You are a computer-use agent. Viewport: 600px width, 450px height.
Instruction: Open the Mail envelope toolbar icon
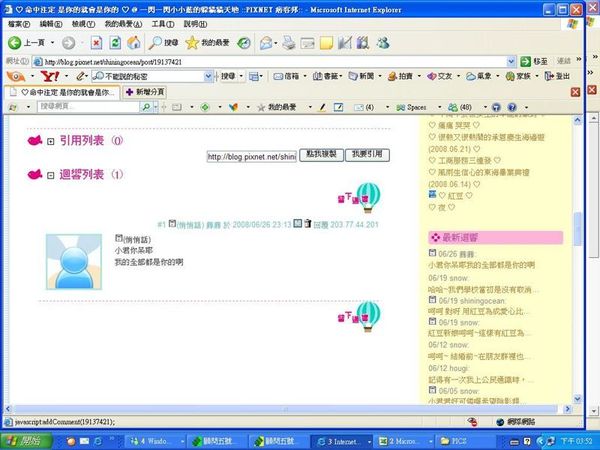(266, 43)
